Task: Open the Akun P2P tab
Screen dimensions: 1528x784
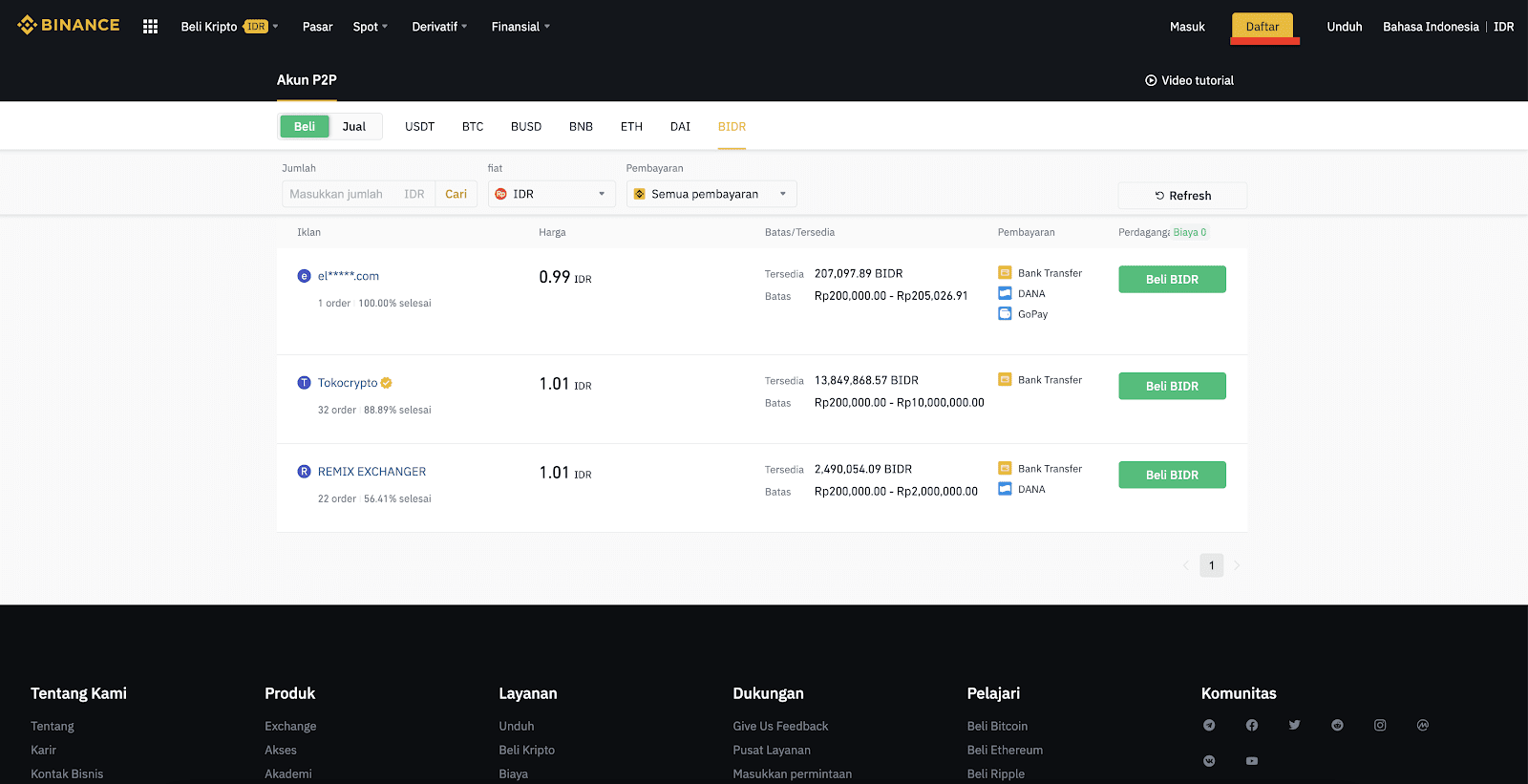Action: (x=307, y=80)
